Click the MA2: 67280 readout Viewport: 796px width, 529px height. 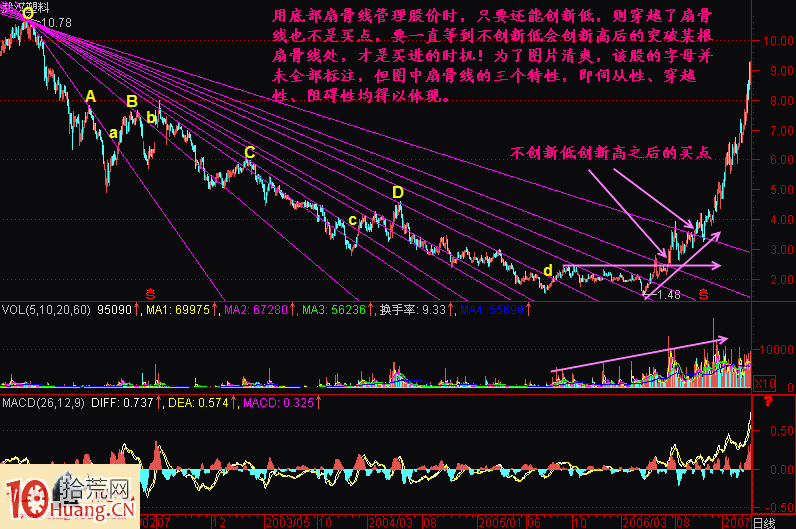click(256, 310)
